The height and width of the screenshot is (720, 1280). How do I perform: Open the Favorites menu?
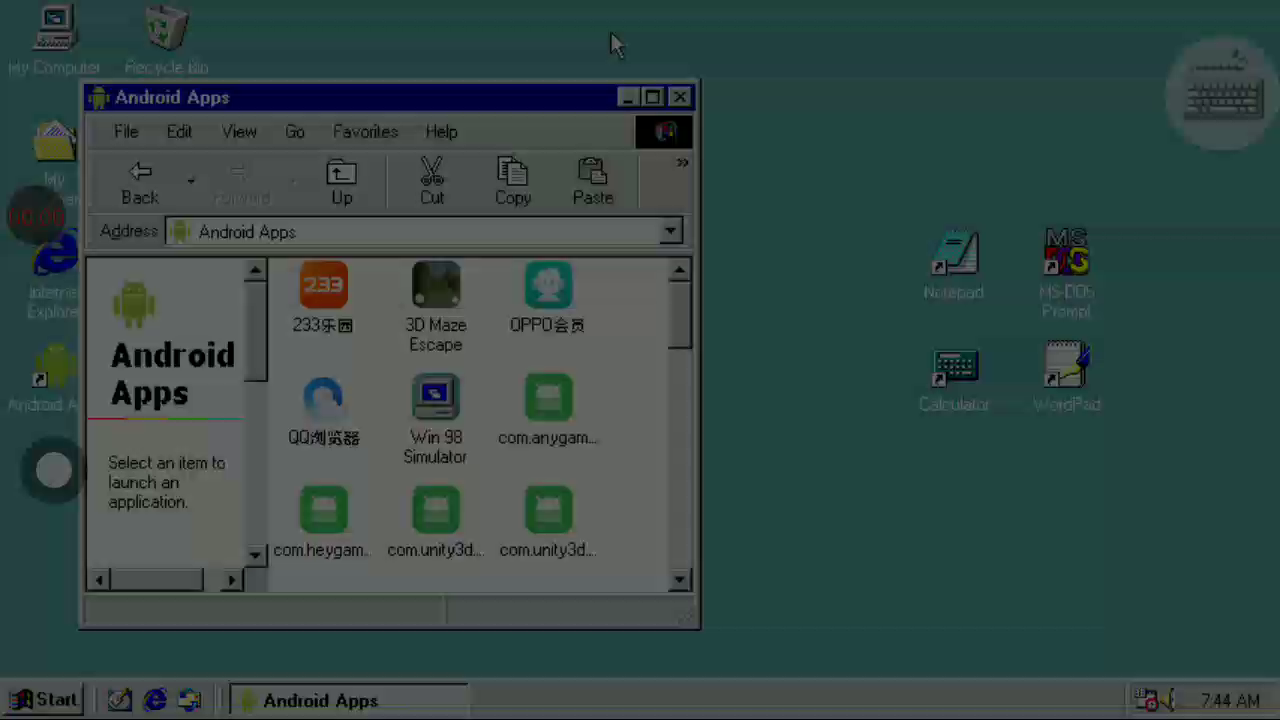(365, 132)
